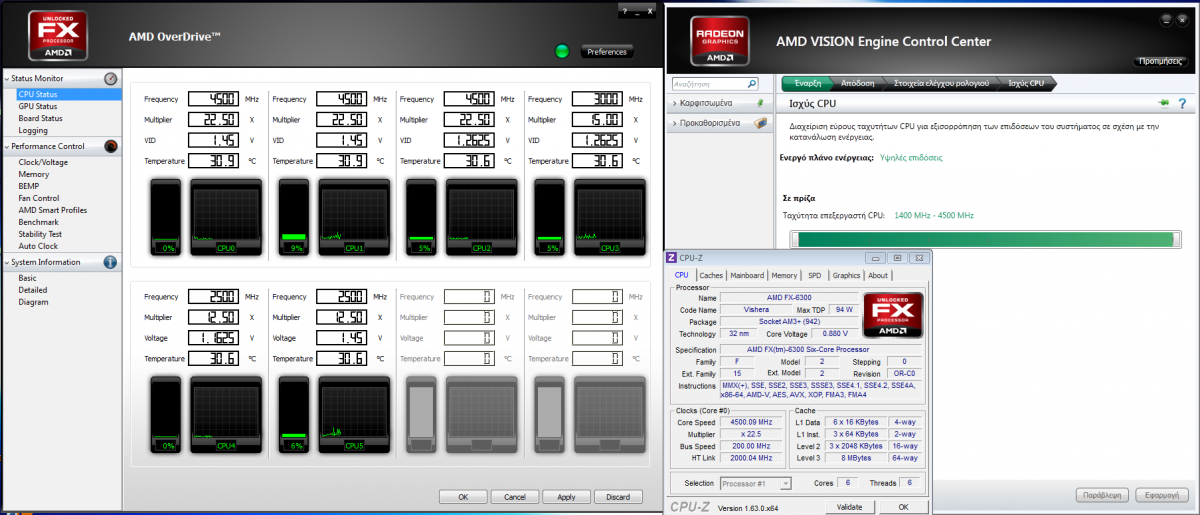Open Auto Clock page
This screenshot has height=515, width=1200.
point(38,246)
